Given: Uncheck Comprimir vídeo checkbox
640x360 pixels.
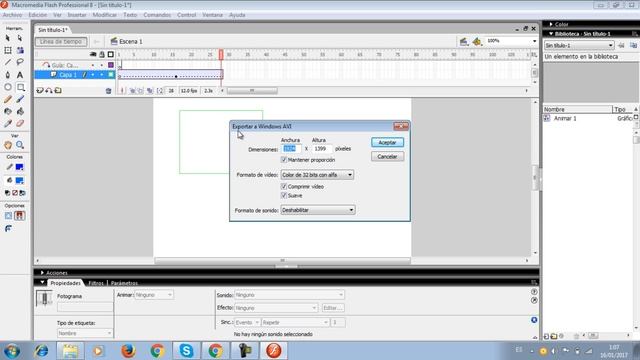Looking at the screenshot, I should point(284,186).
